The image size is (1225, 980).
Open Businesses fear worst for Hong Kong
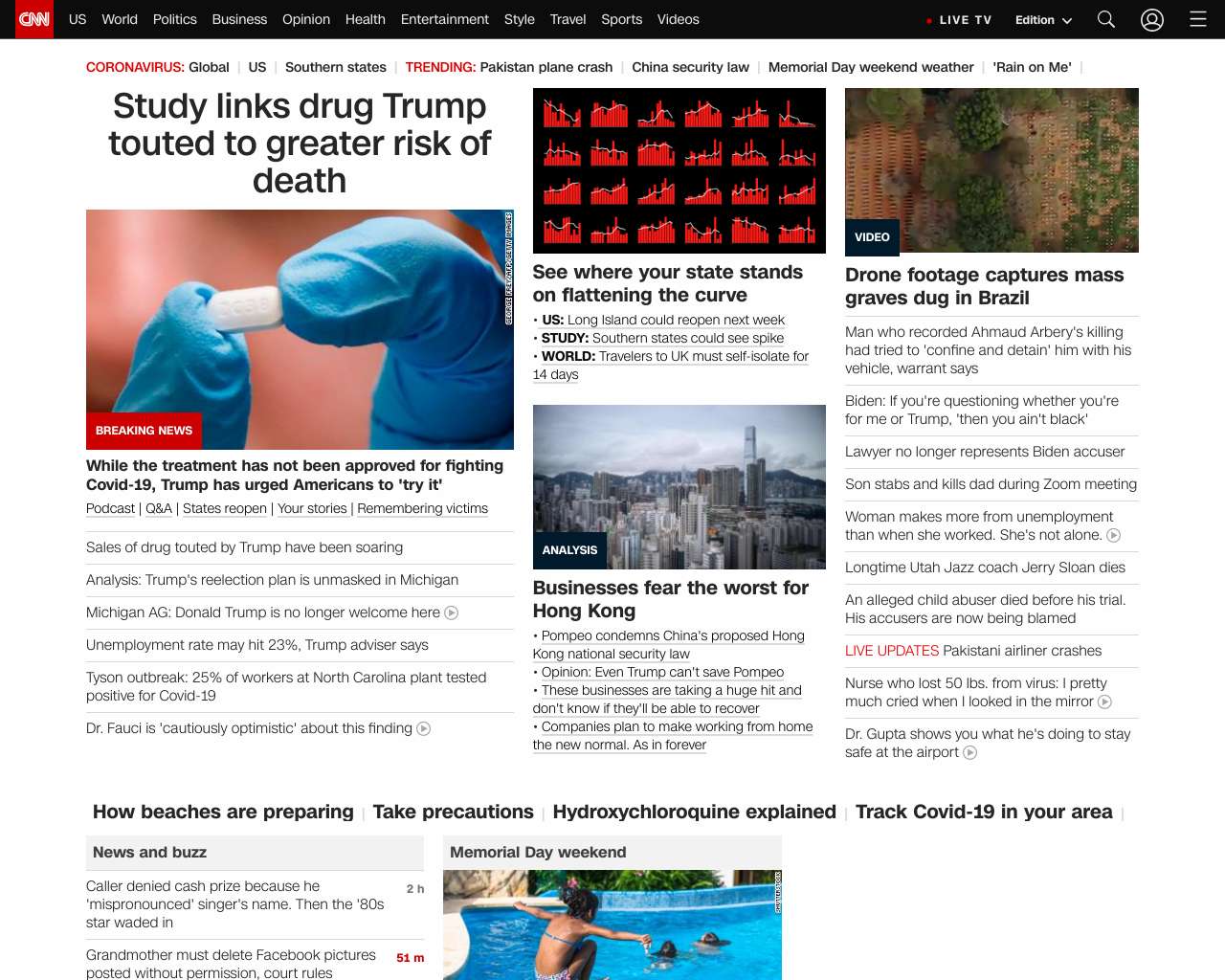[x=671, y=599]
